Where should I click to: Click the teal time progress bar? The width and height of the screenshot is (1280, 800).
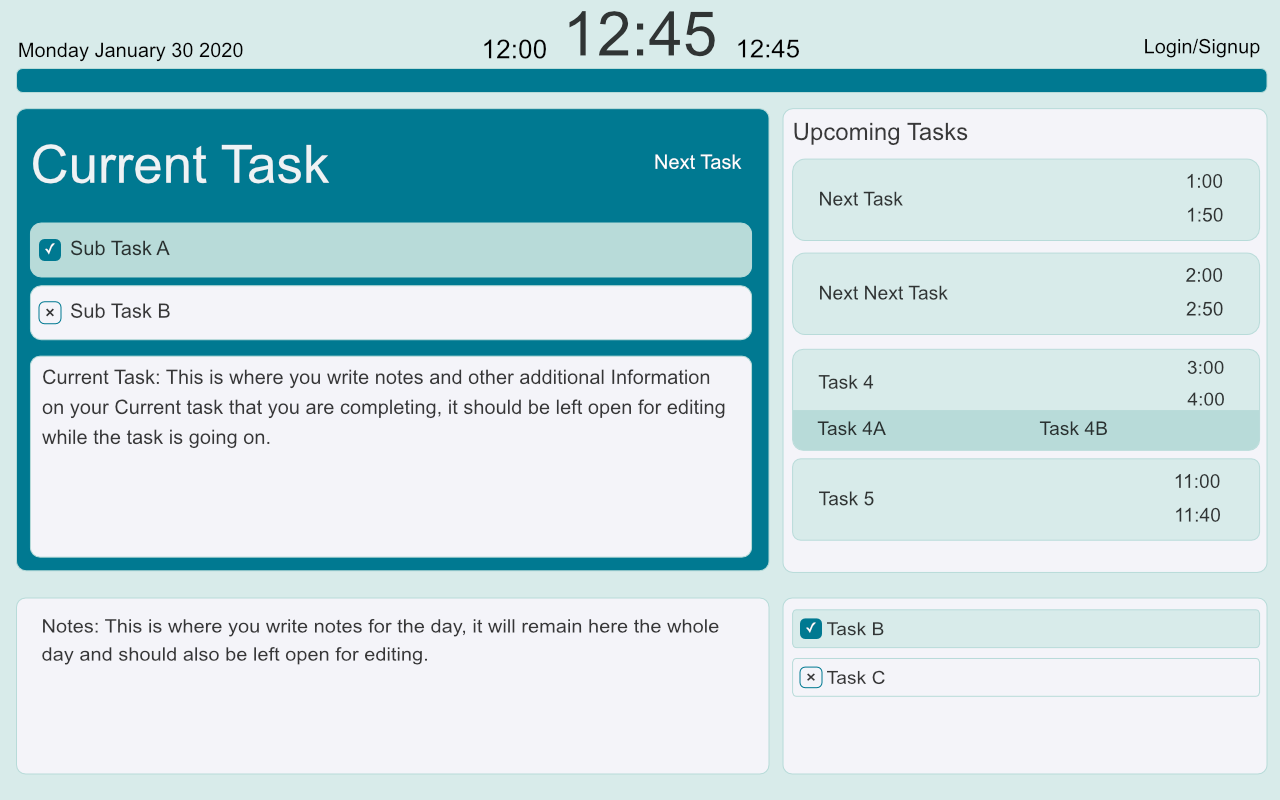click(641, 81)
